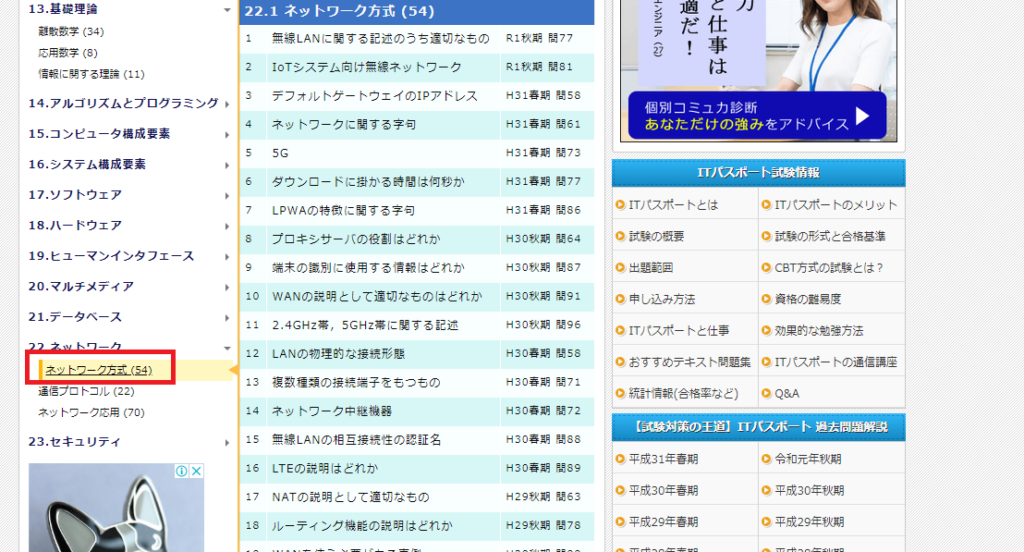This screenshot has width=1024, height=552.
Task: Open question 無線LANに関する記述のうち適切なもの
Action: (x=380, y=39)
